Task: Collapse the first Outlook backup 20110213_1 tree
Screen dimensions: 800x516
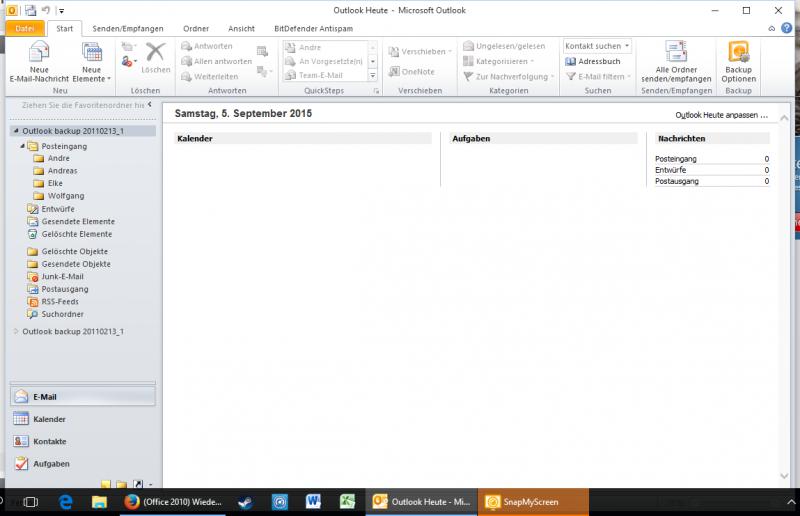Action: (16, 131)
